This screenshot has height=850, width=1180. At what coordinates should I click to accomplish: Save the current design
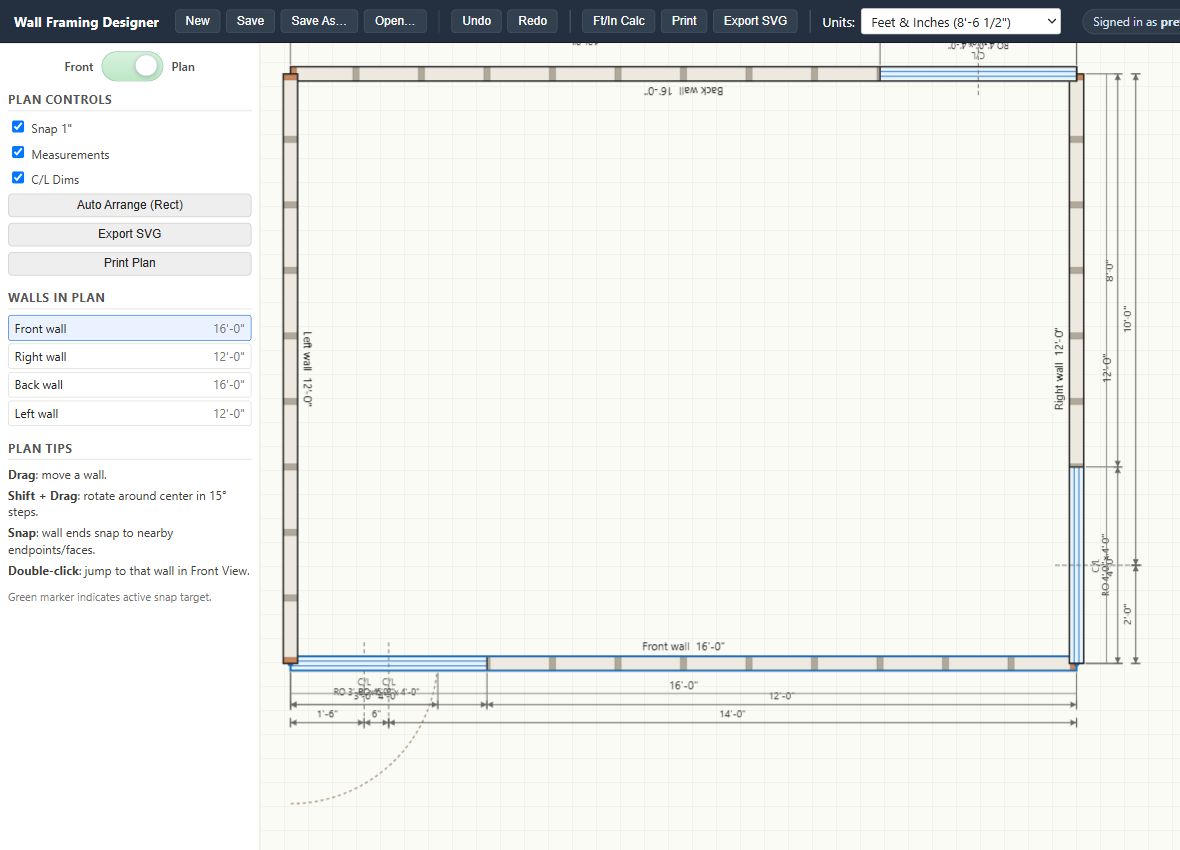[250, 21]
